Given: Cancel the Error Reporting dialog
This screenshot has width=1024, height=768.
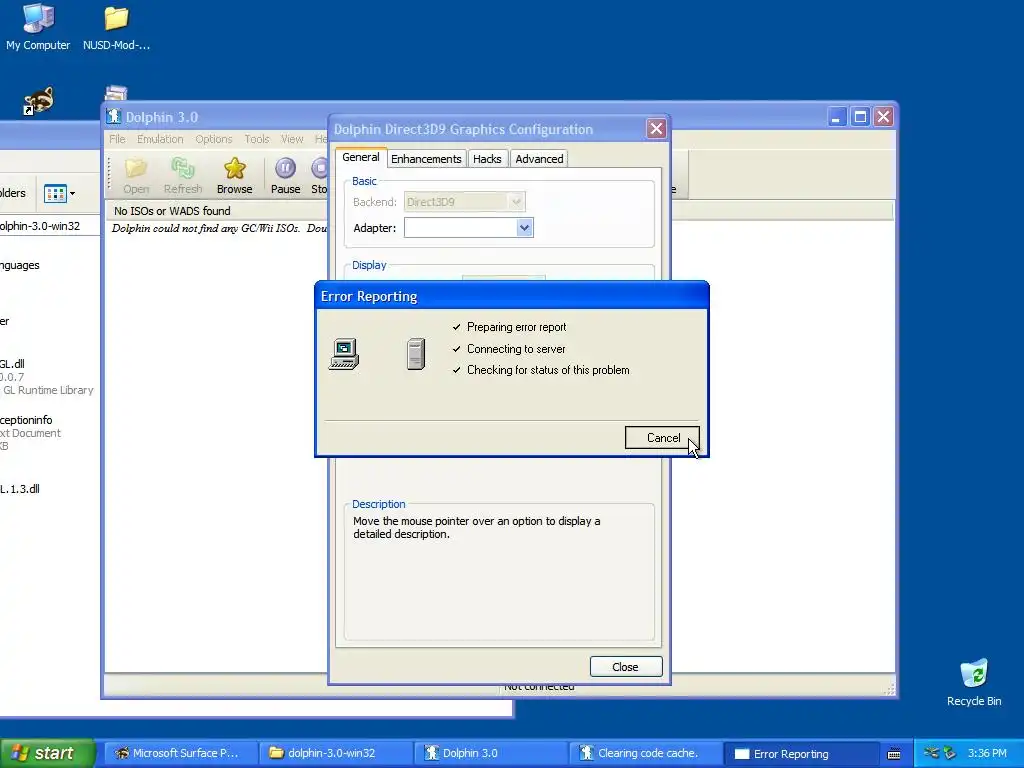Looking at the screenshot, I should tap(662, 438).
